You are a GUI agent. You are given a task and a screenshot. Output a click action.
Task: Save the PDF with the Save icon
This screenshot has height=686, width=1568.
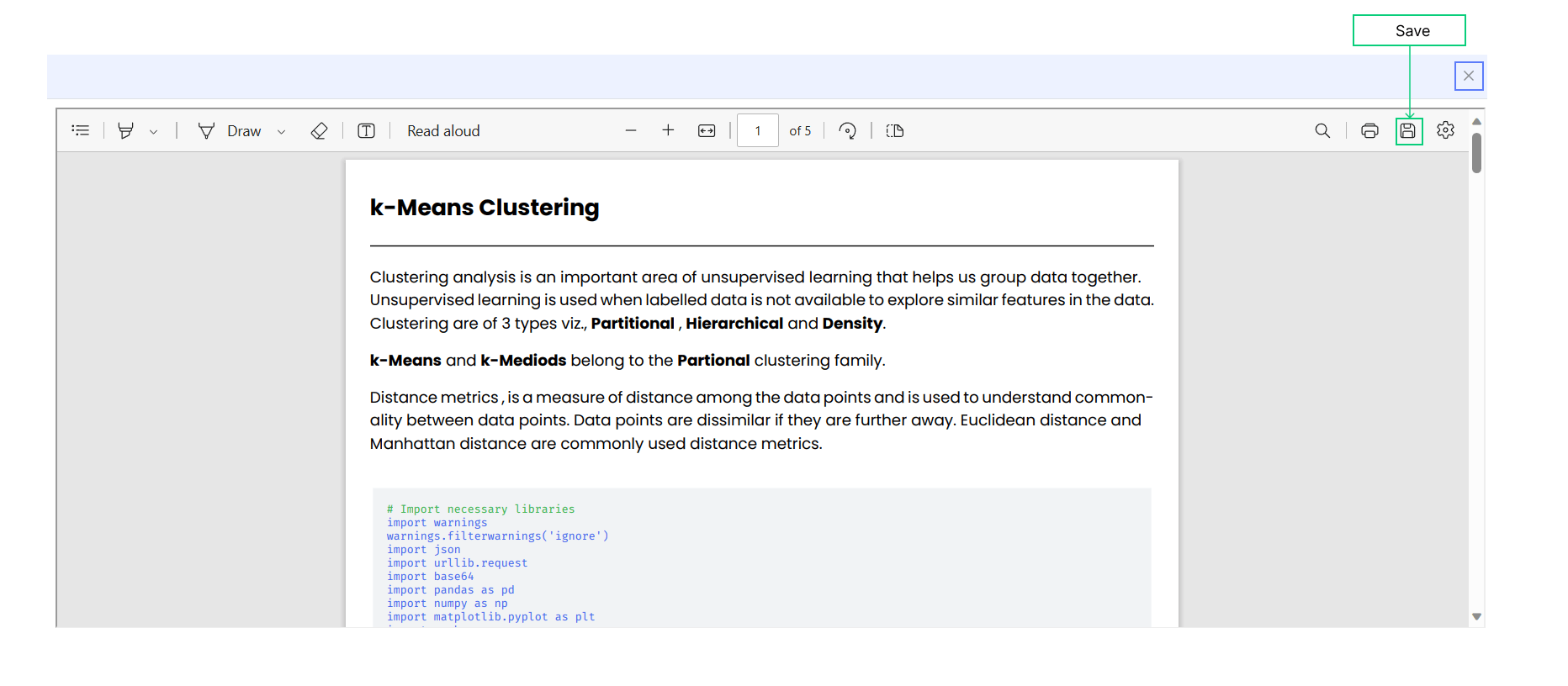pos(1408,130)
